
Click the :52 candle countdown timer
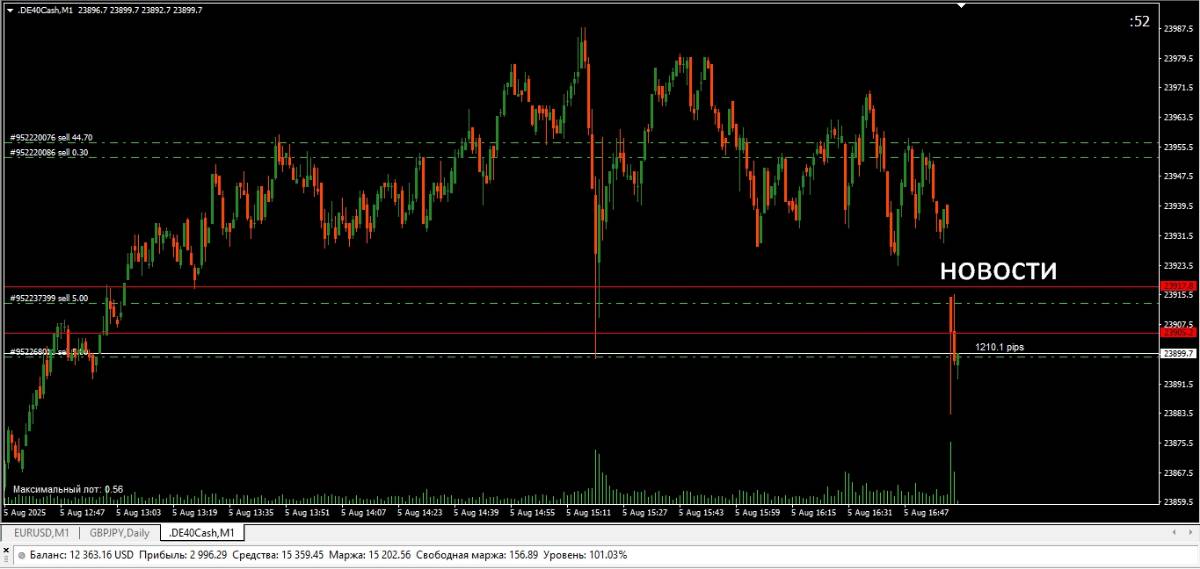(x=1139, y=21)
